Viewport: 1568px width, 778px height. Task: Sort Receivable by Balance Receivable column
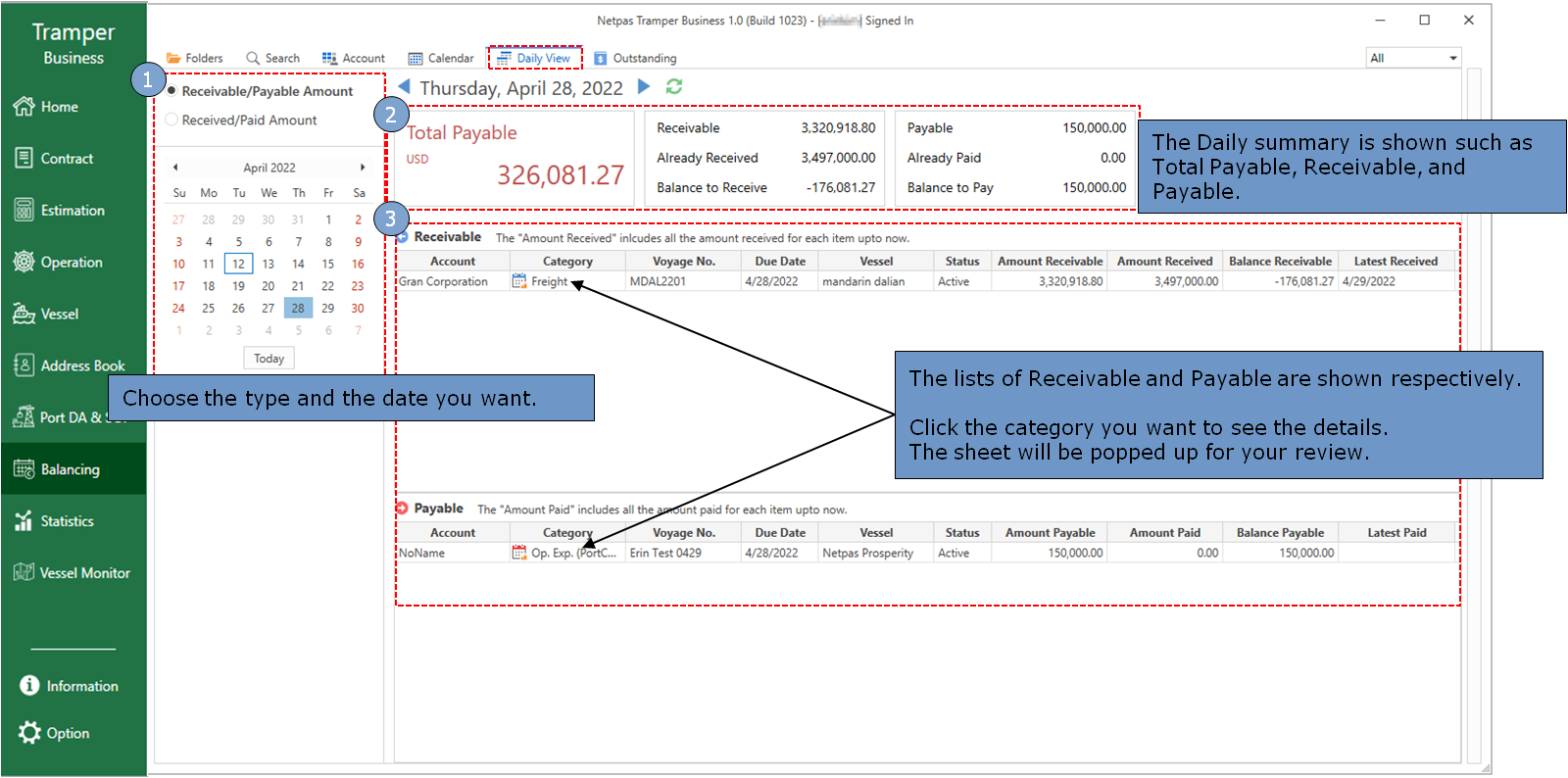(1280, 262)
